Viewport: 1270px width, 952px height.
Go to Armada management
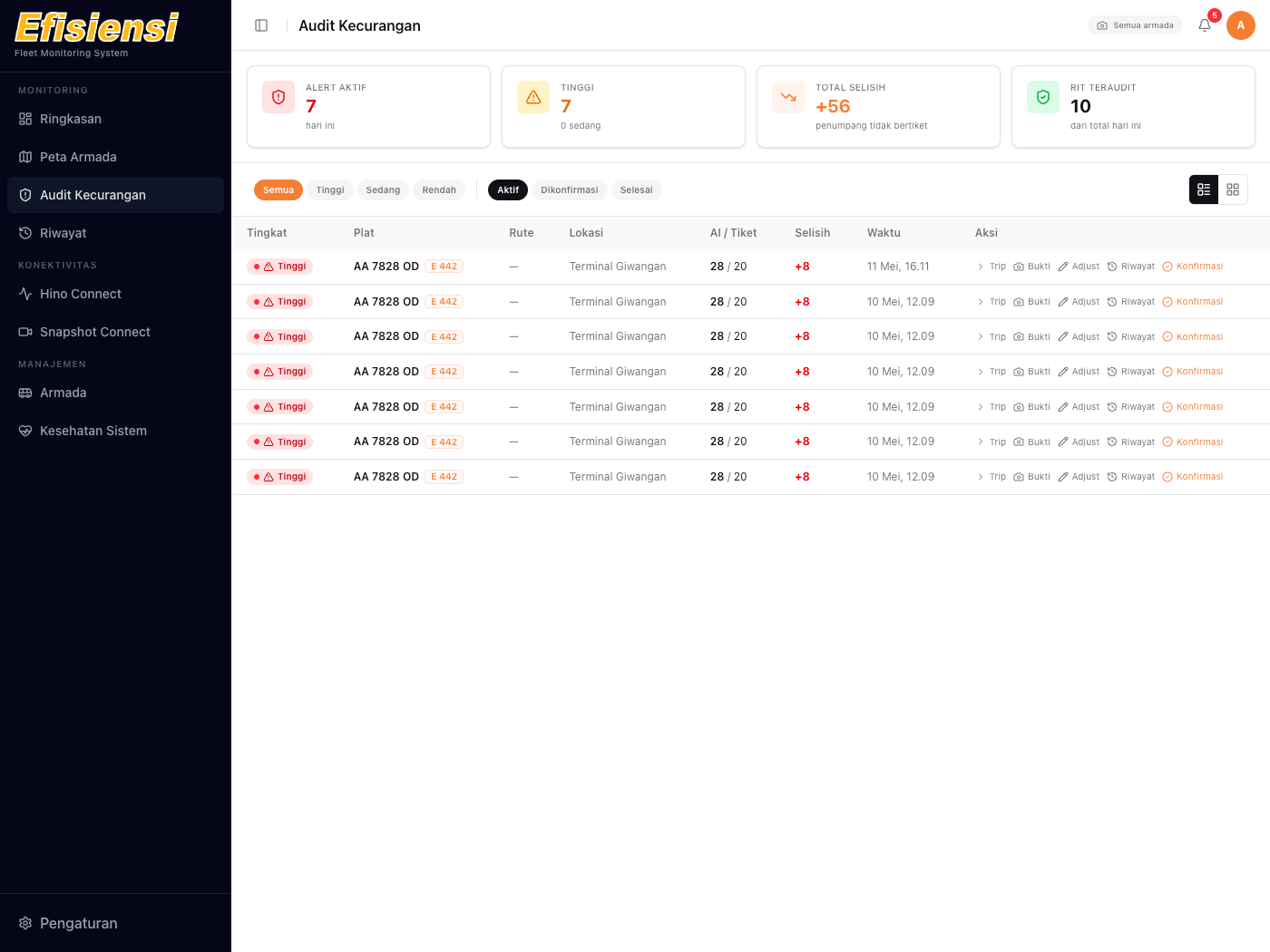[x=115, y=393]
